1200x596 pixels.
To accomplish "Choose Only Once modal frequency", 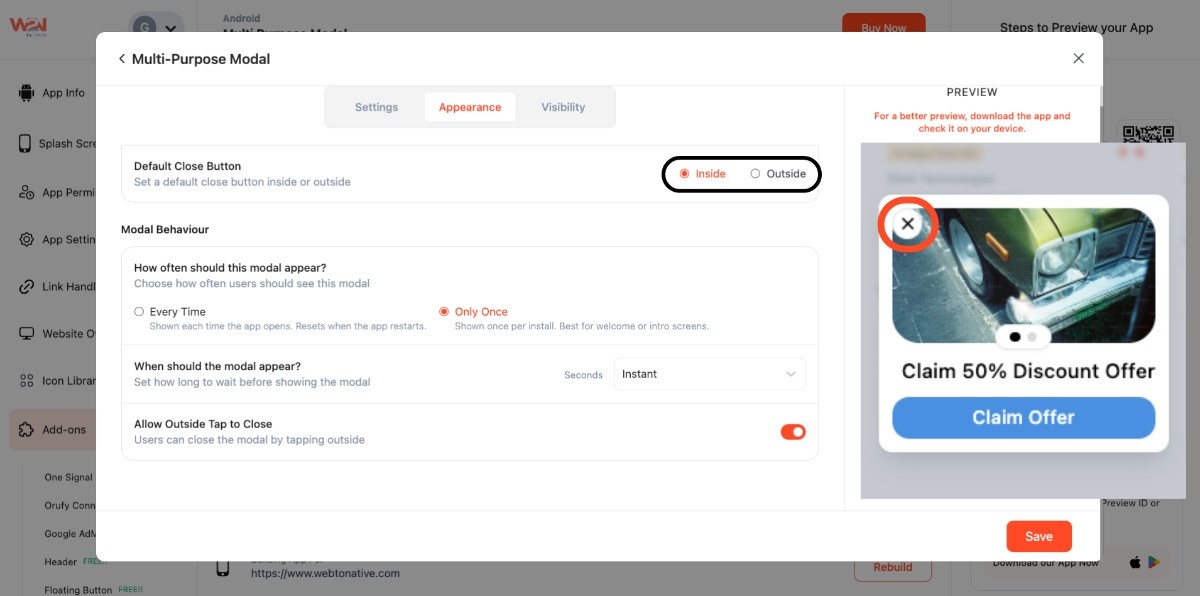I will 444,312.
